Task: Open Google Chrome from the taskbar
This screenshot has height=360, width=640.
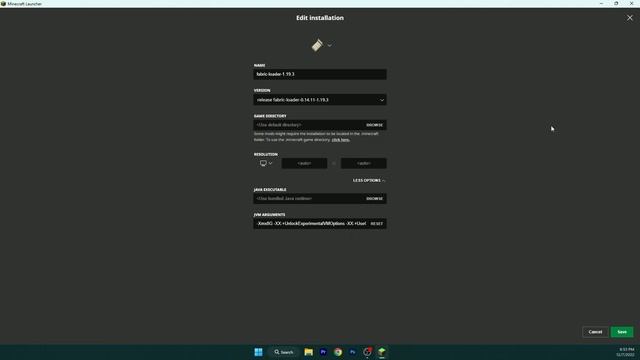Action: point(338,352)
